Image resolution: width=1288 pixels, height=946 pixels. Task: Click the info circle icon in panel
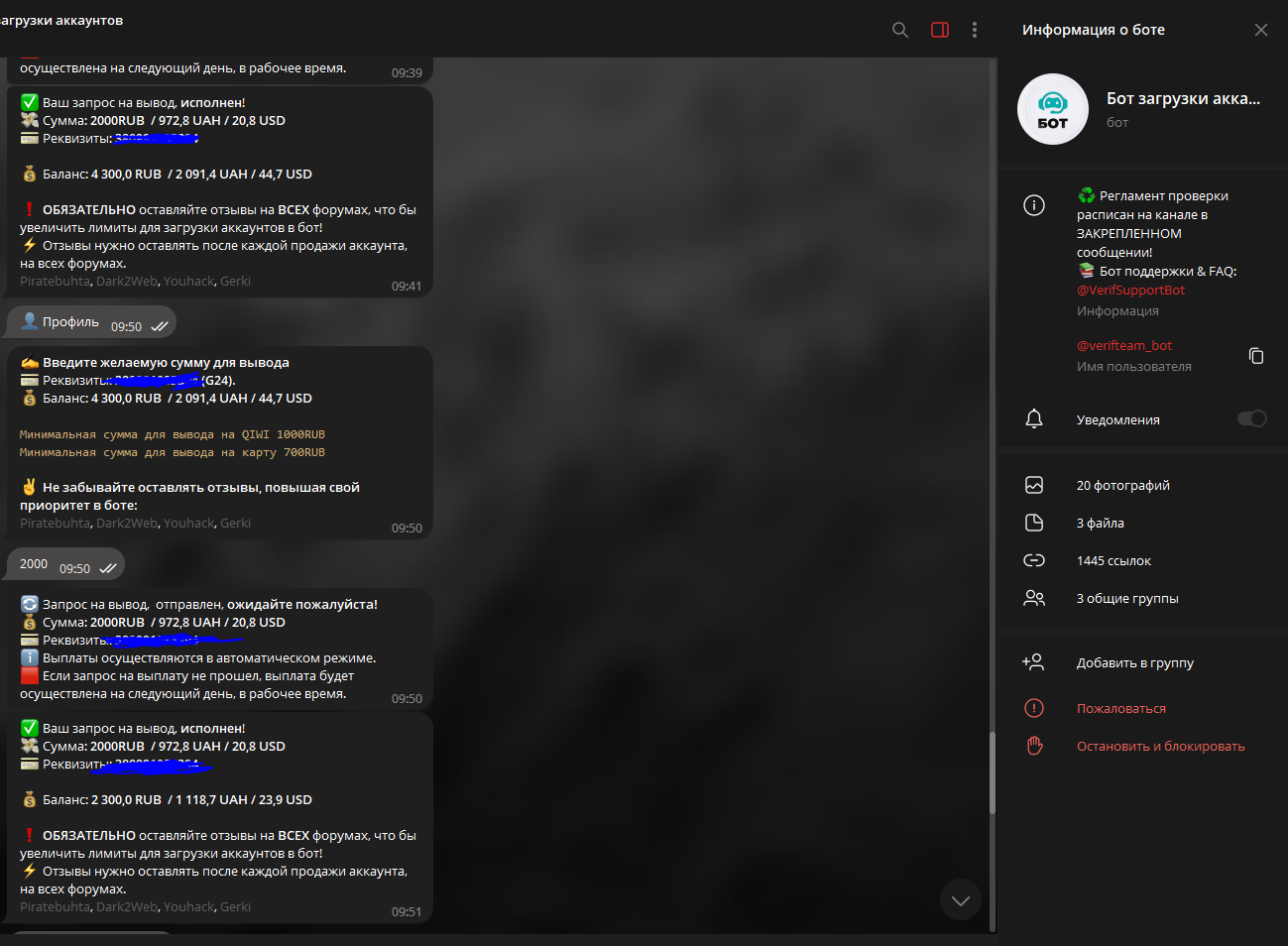1033,205
